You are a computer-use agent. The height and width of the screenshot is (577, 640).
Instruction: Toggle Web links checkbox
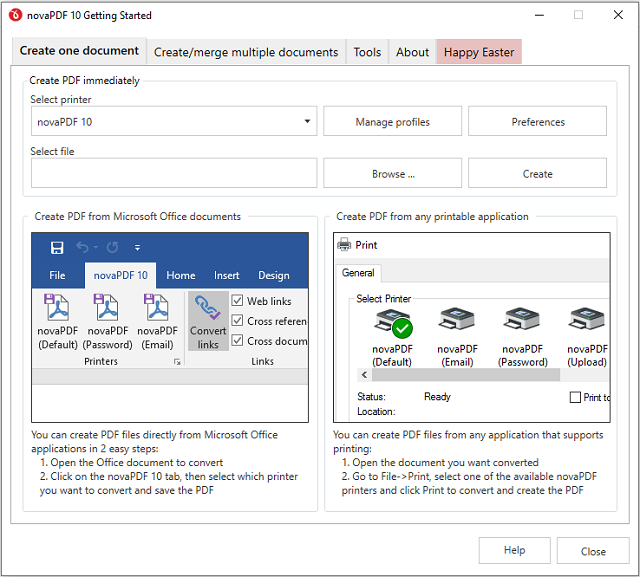tap(238, 300)
